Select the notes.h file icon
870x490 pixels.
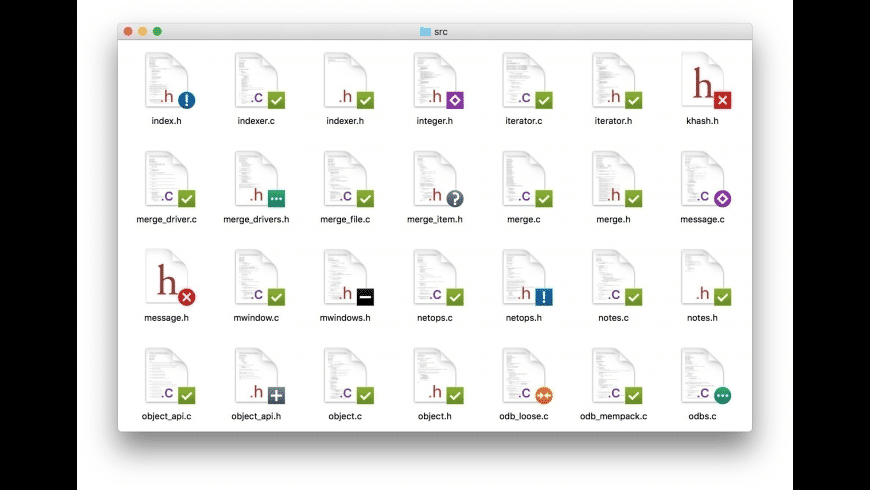(705, 277)
